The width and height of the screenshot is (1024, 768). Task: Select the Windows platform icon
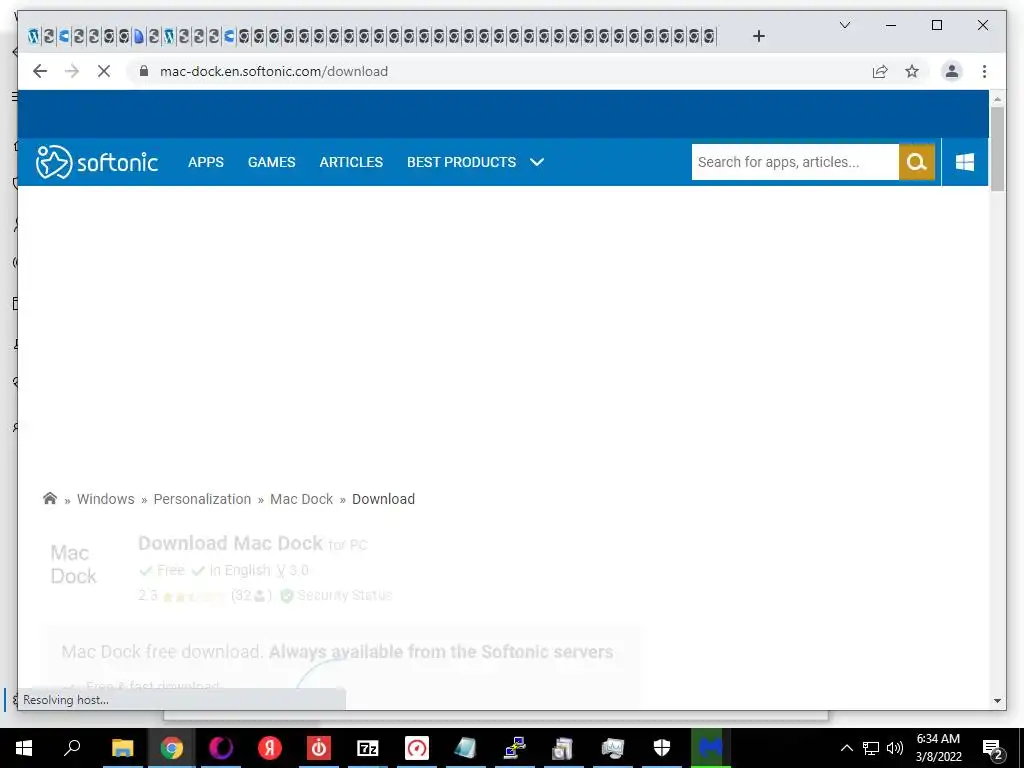[965, 162]
